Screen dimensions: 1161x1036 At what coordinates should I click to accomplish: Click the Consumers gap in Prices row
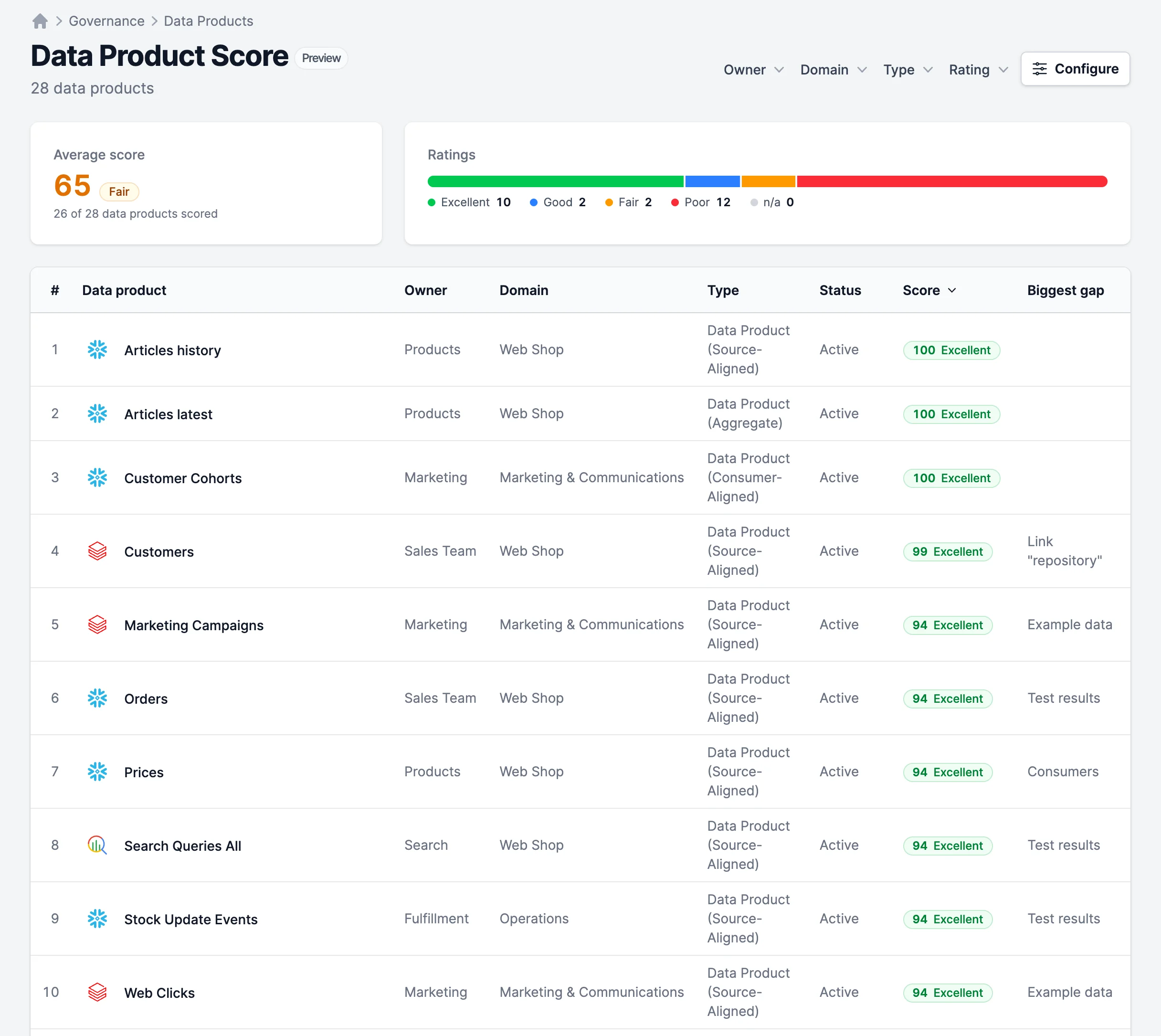(1063, 772)
